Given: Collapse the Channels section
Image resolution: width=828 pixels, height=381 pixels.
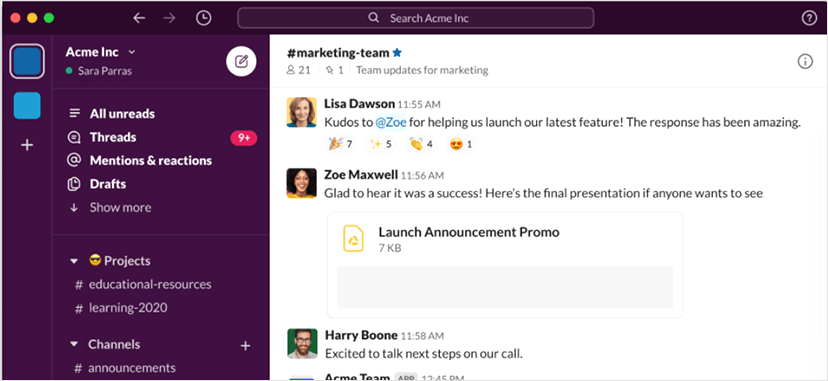Looking at the screenshot, I should 74,345.
